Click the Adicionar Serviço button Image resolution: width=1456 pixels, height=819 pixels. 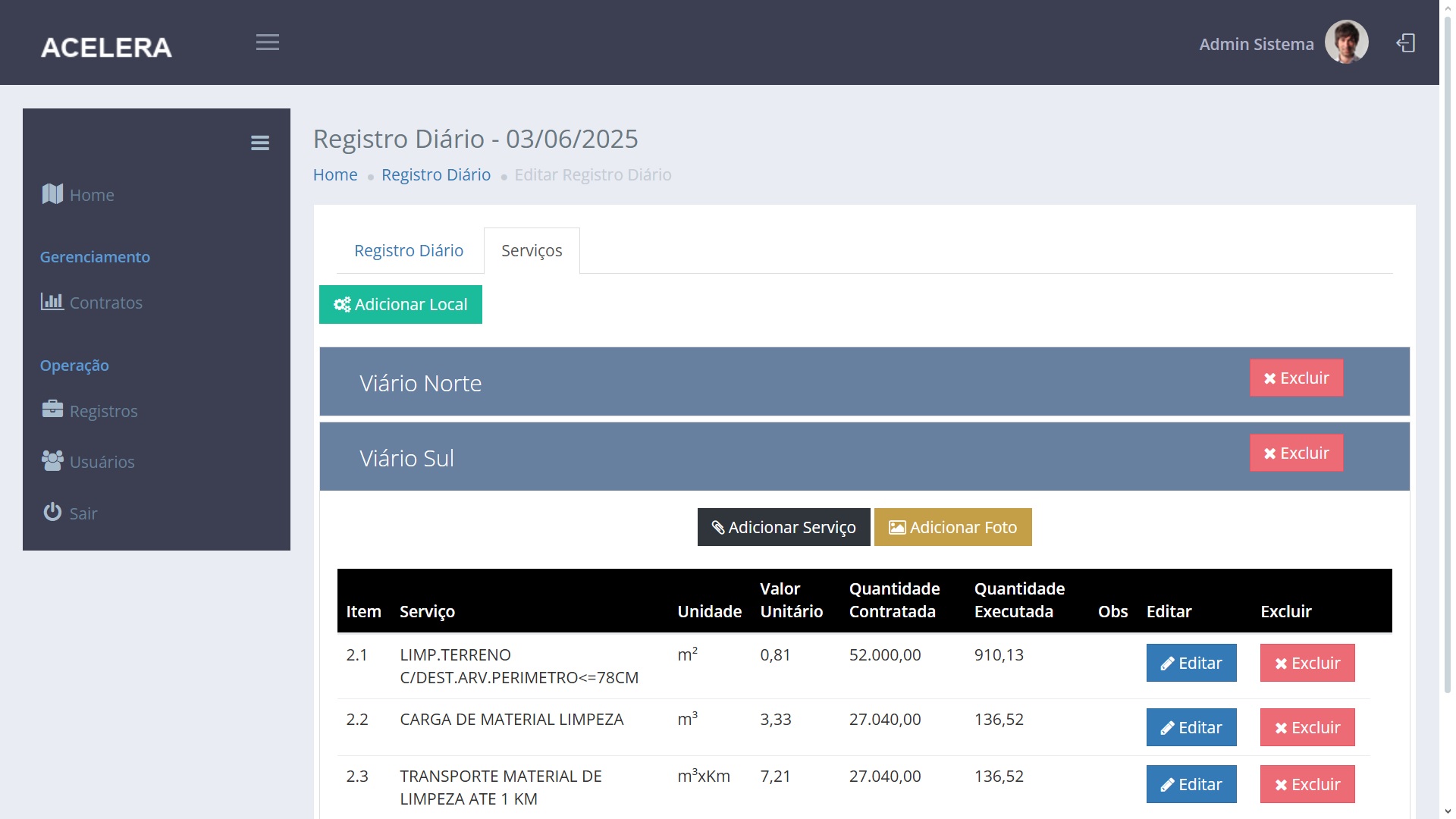tap(783, 527)
